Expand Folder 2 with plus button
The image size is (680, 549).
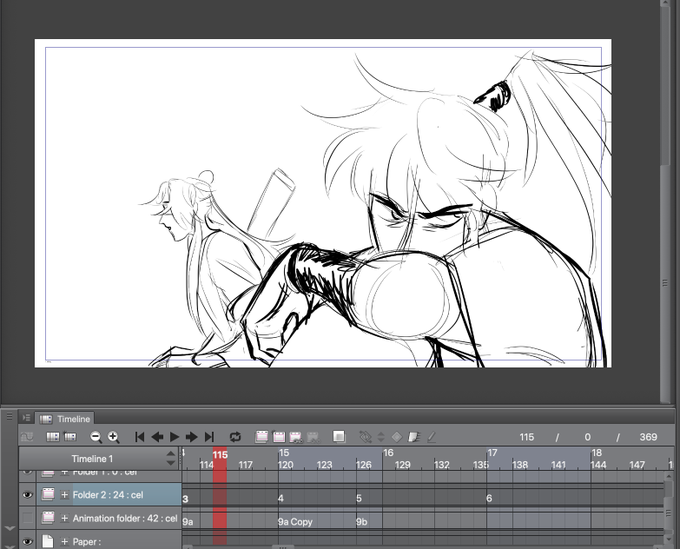(65, 495)
